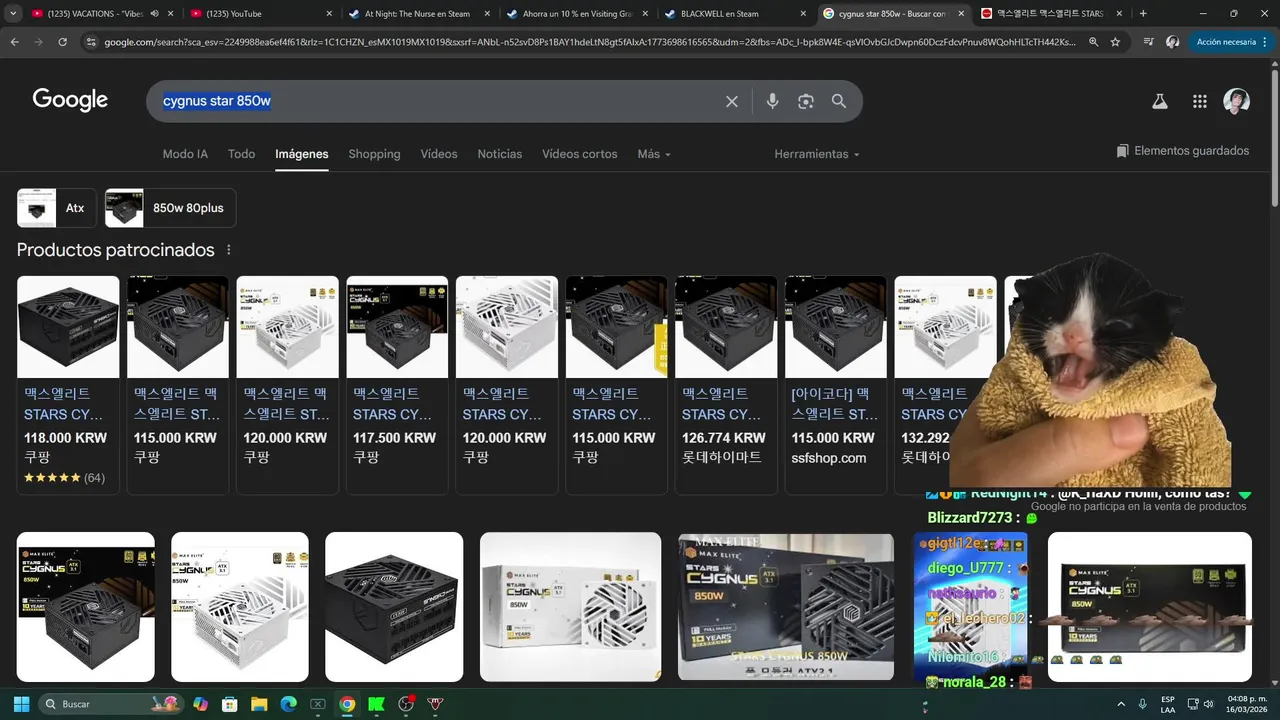Open Search Labs flask icon
The height and width of the screenshot is (720, 1280).
click(1160, 101)
